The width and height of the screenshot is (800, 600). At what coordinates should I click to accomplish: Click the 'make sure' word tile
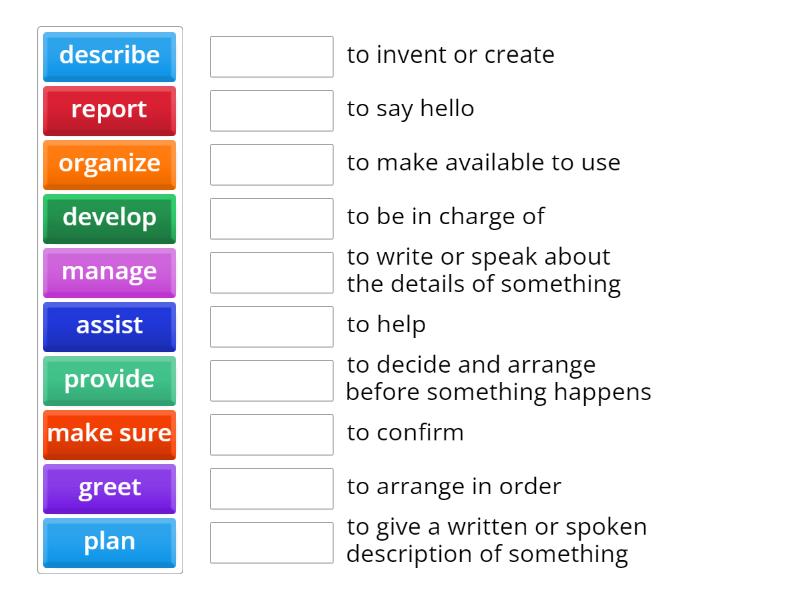(108, 434)
